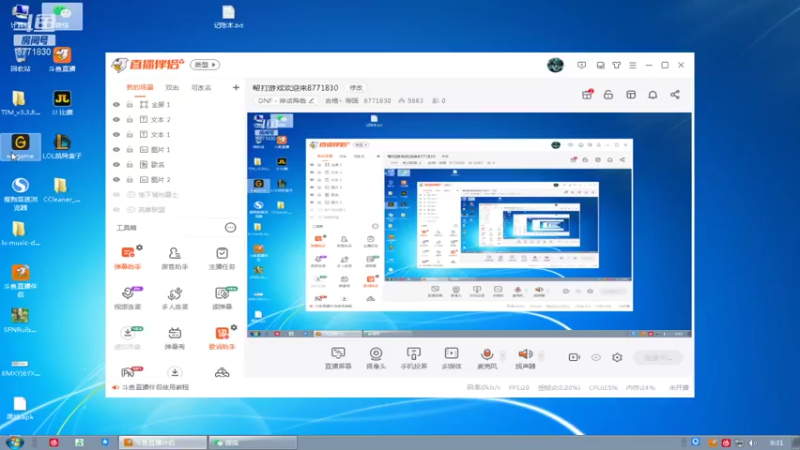Open the Windows Start button
The height and width of the screenshot is (450, 800).
[x=14, y=442]
